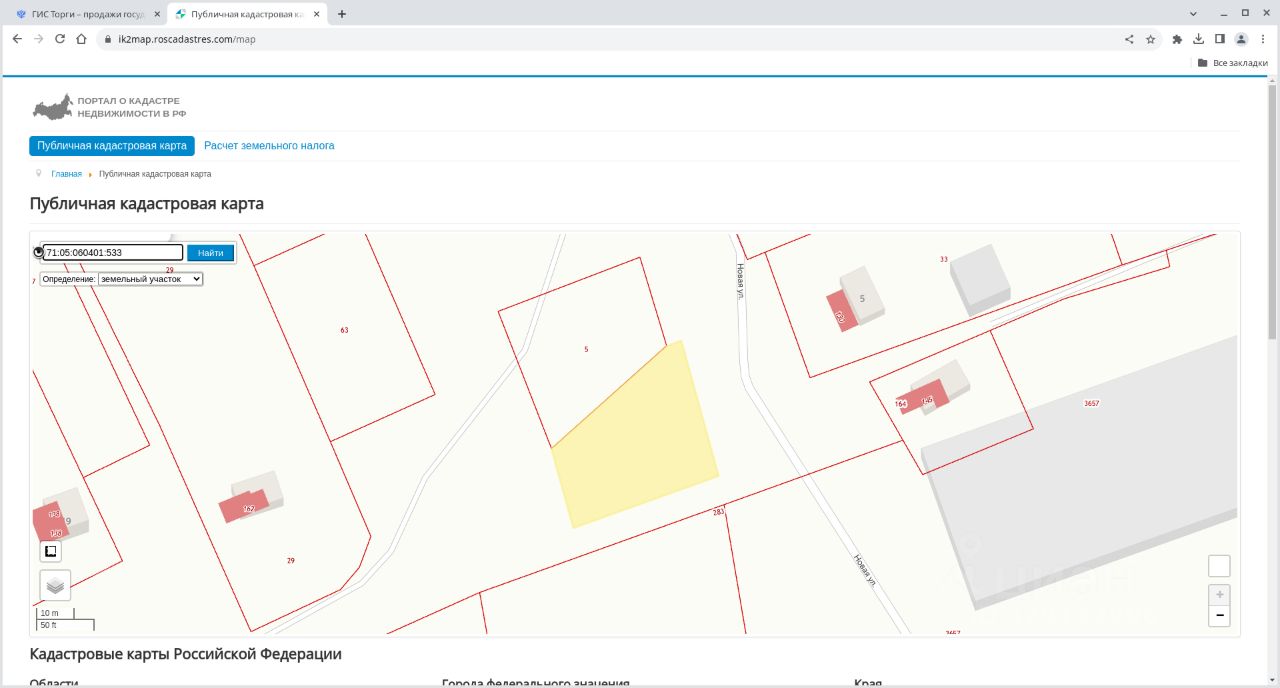This screenshot has height=688, width=1280.
Task: Go forward in browser history
Action: coord(38,39)
